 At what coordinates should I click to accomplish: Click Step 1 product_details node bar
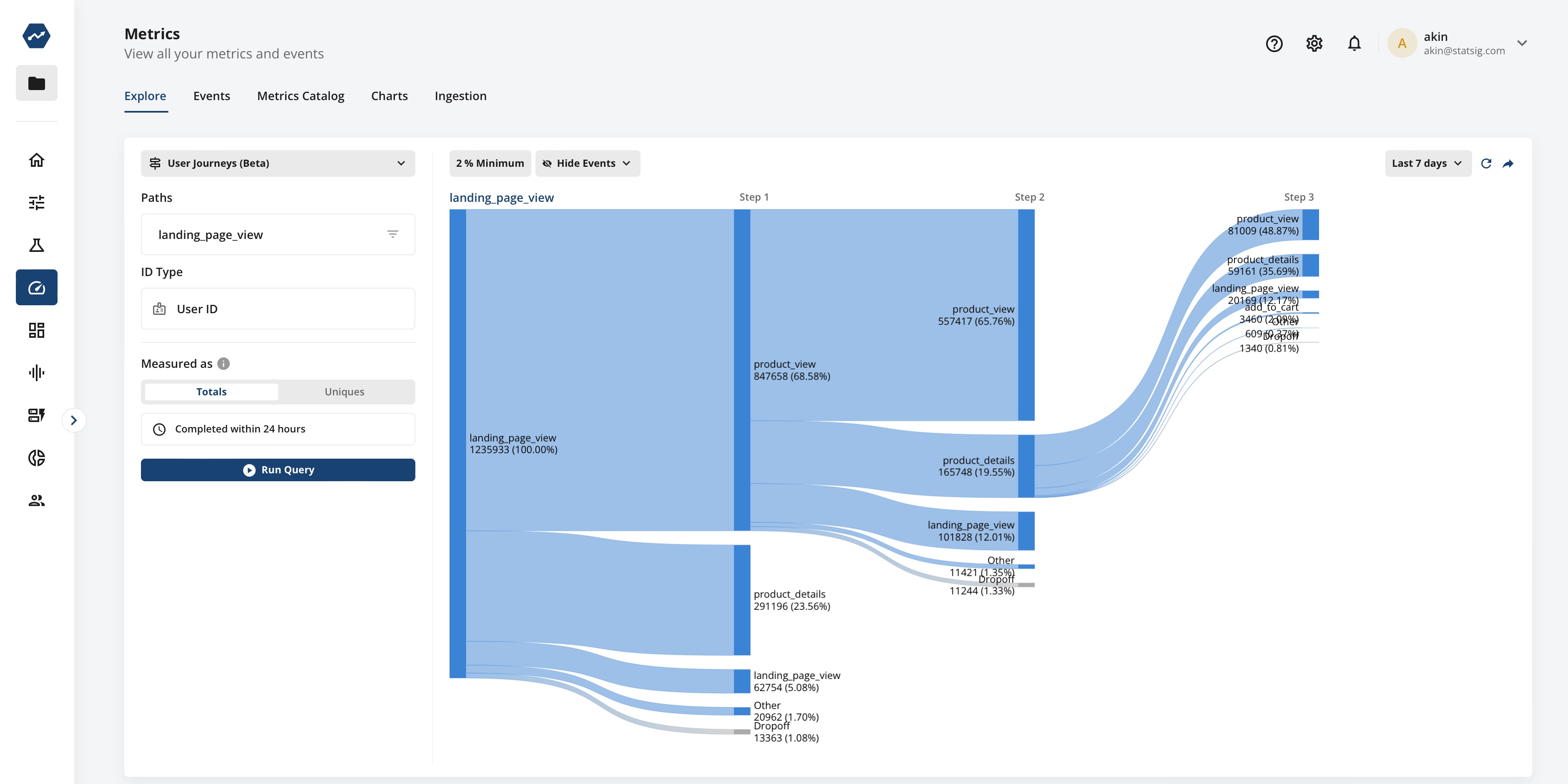[x=742, y=600]
